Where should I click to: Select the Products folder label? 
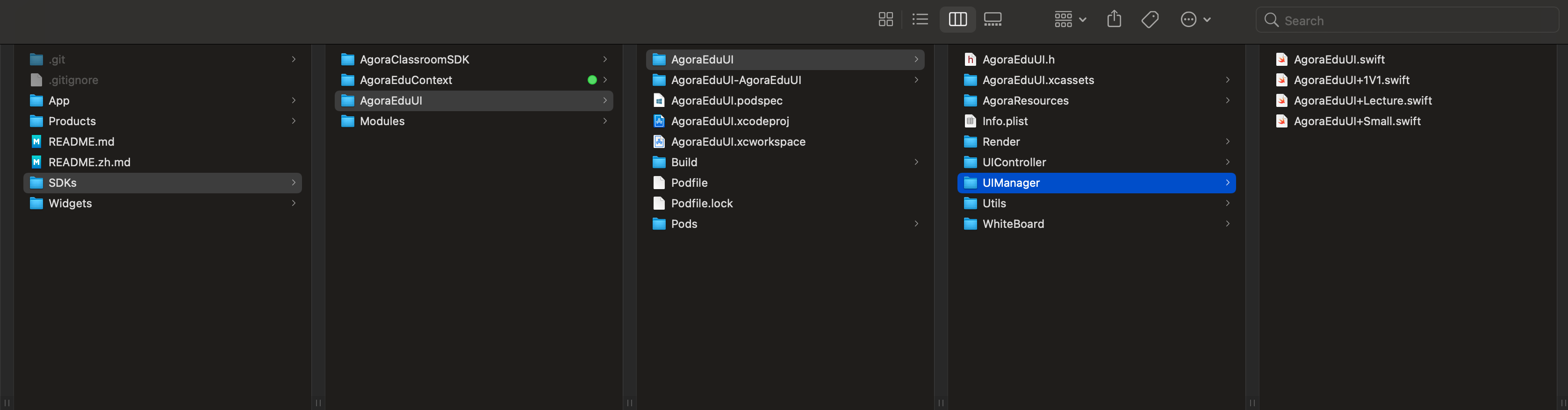tap(72, 121)
